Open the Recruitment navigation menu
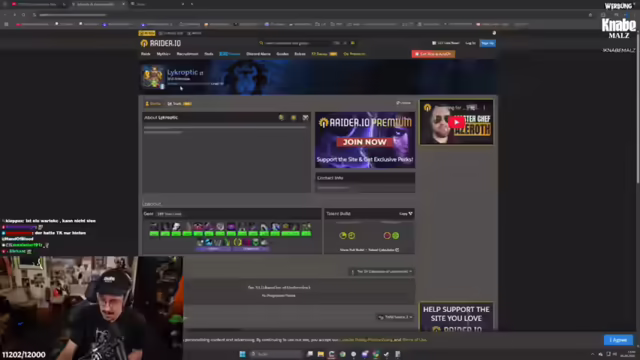 coord(187,54)
